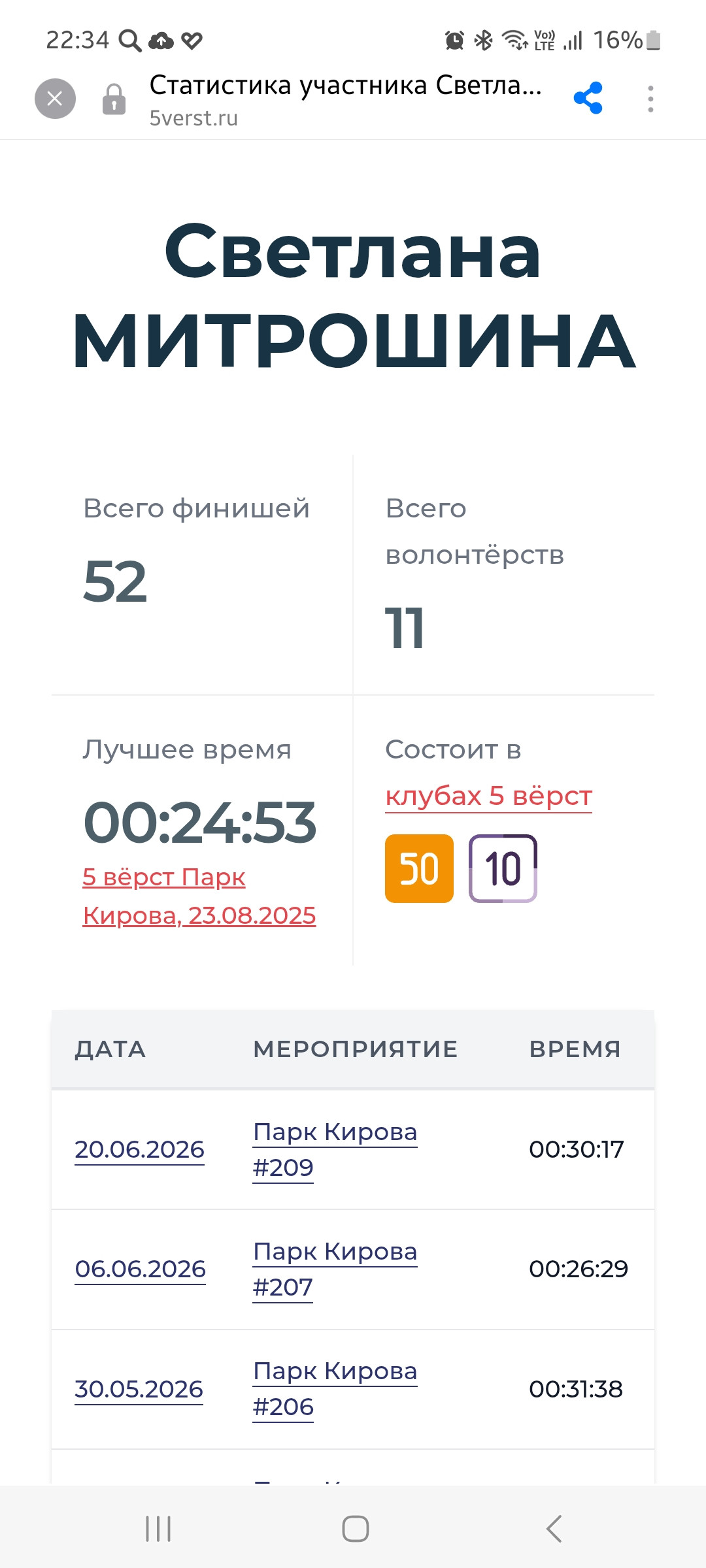The width and height of the screenshot is (706, 1568).
Task: Tap the ДАТА column header
Action: [110, 1049]
